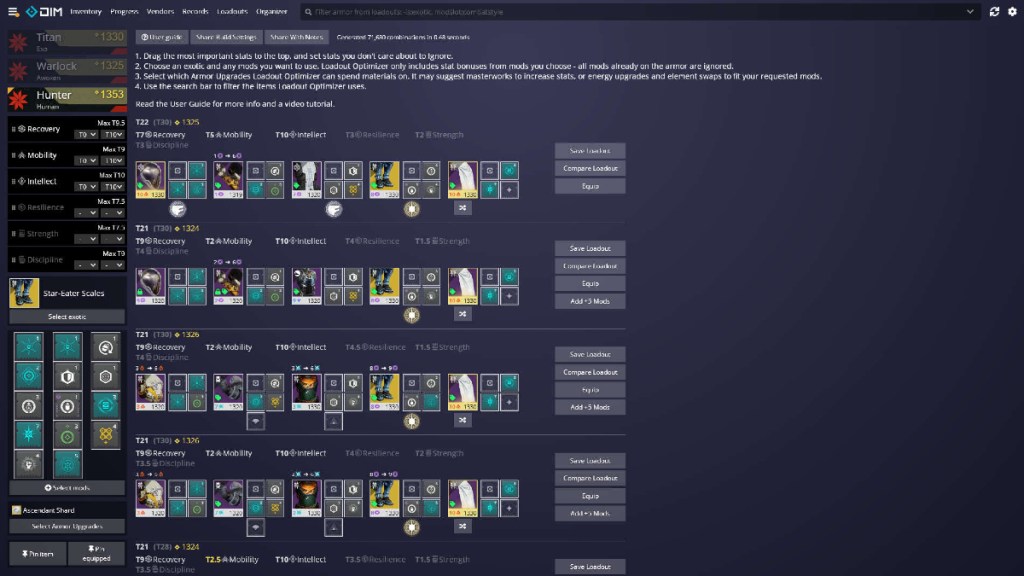Open the Recovery minimum tier dropdown
This screenshot has height=576, width=1024.
click(x=88, y=133)
